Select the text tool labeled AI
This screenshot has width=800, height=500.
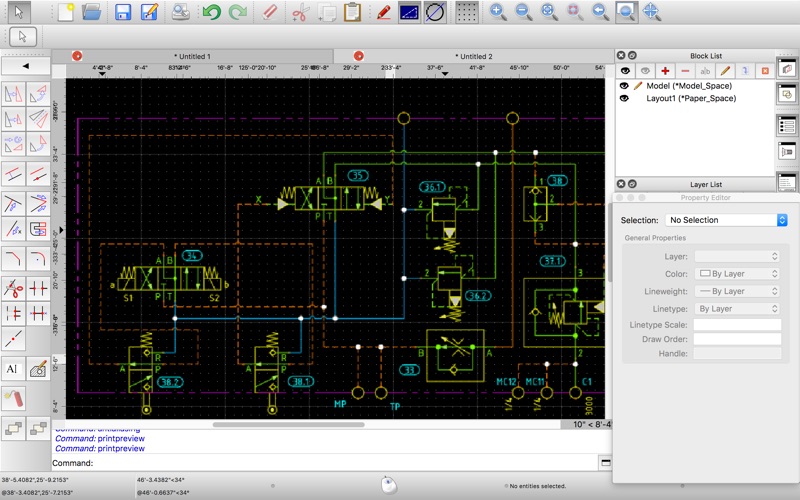(x=13, y=369)
